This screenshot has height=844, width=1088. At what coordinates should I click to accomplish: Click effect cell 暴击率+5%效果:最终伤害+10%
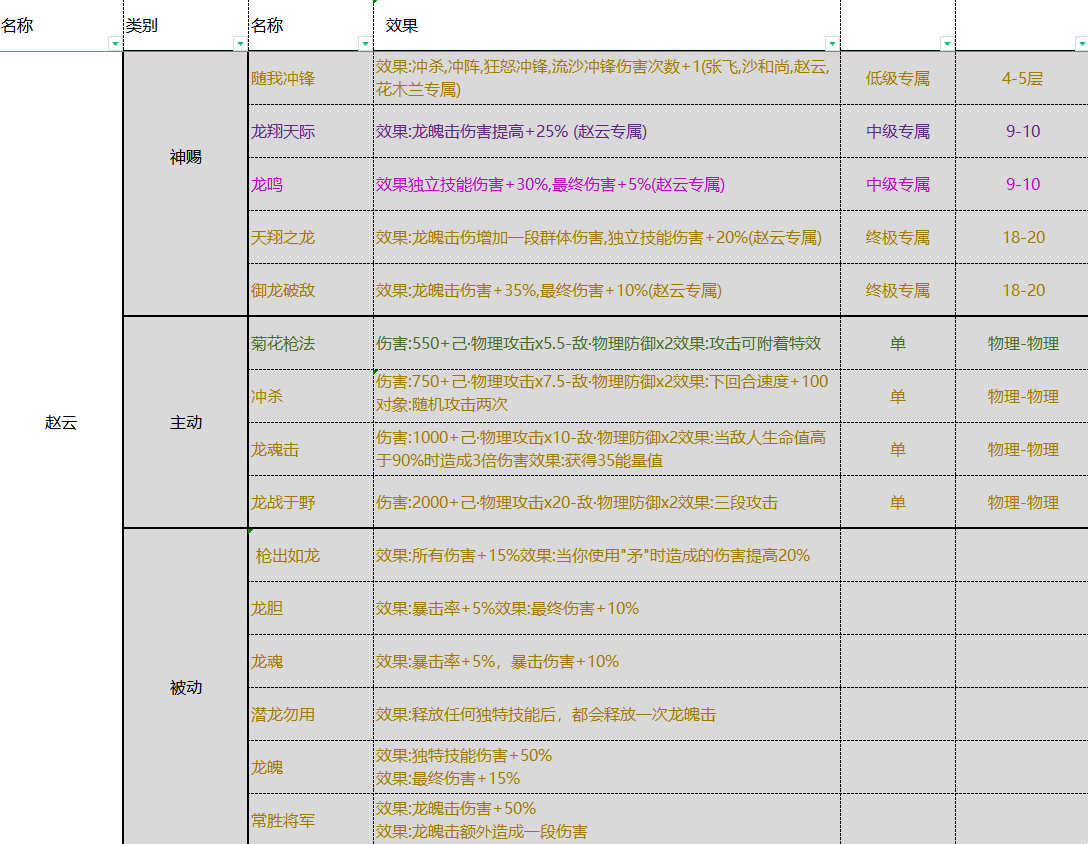pos(606,608)
